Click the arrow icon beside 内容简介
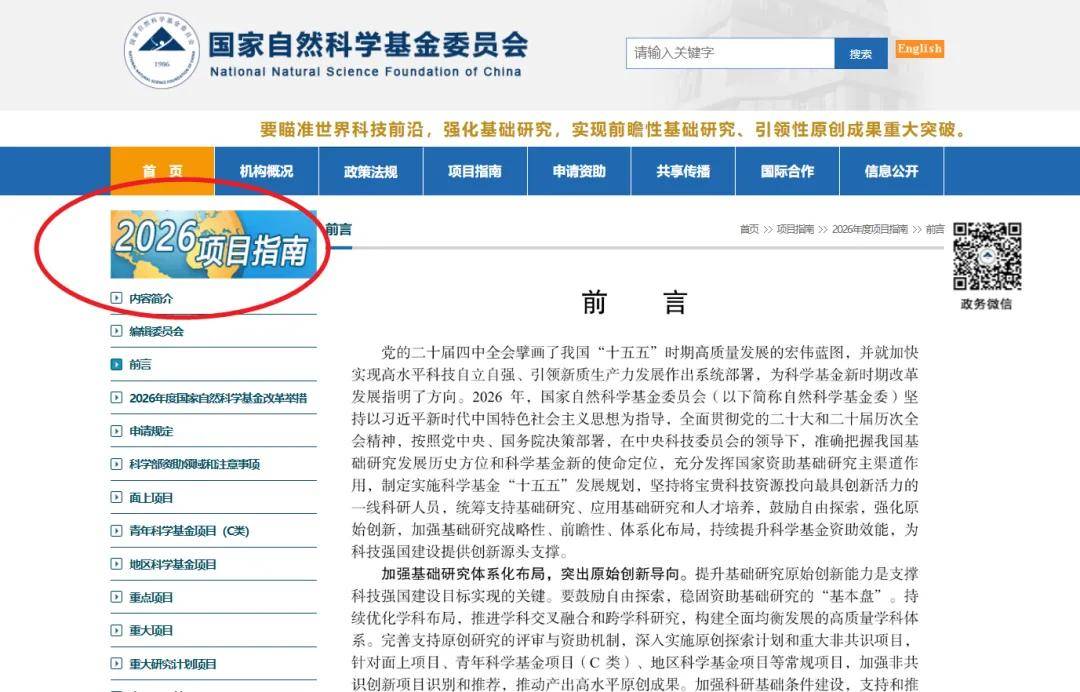Viewport: 1080px width, 692px height. (x=117, y=298)
